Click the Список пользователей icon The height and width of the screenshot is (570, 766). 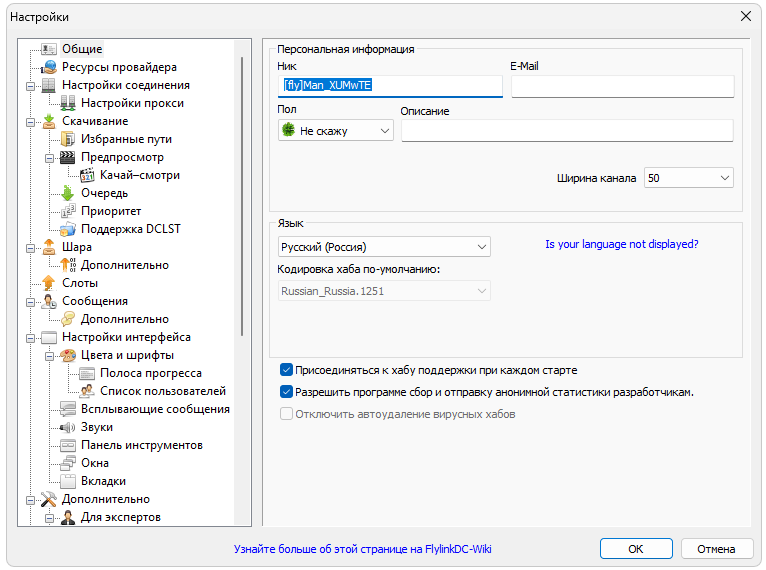coord(87,391)
